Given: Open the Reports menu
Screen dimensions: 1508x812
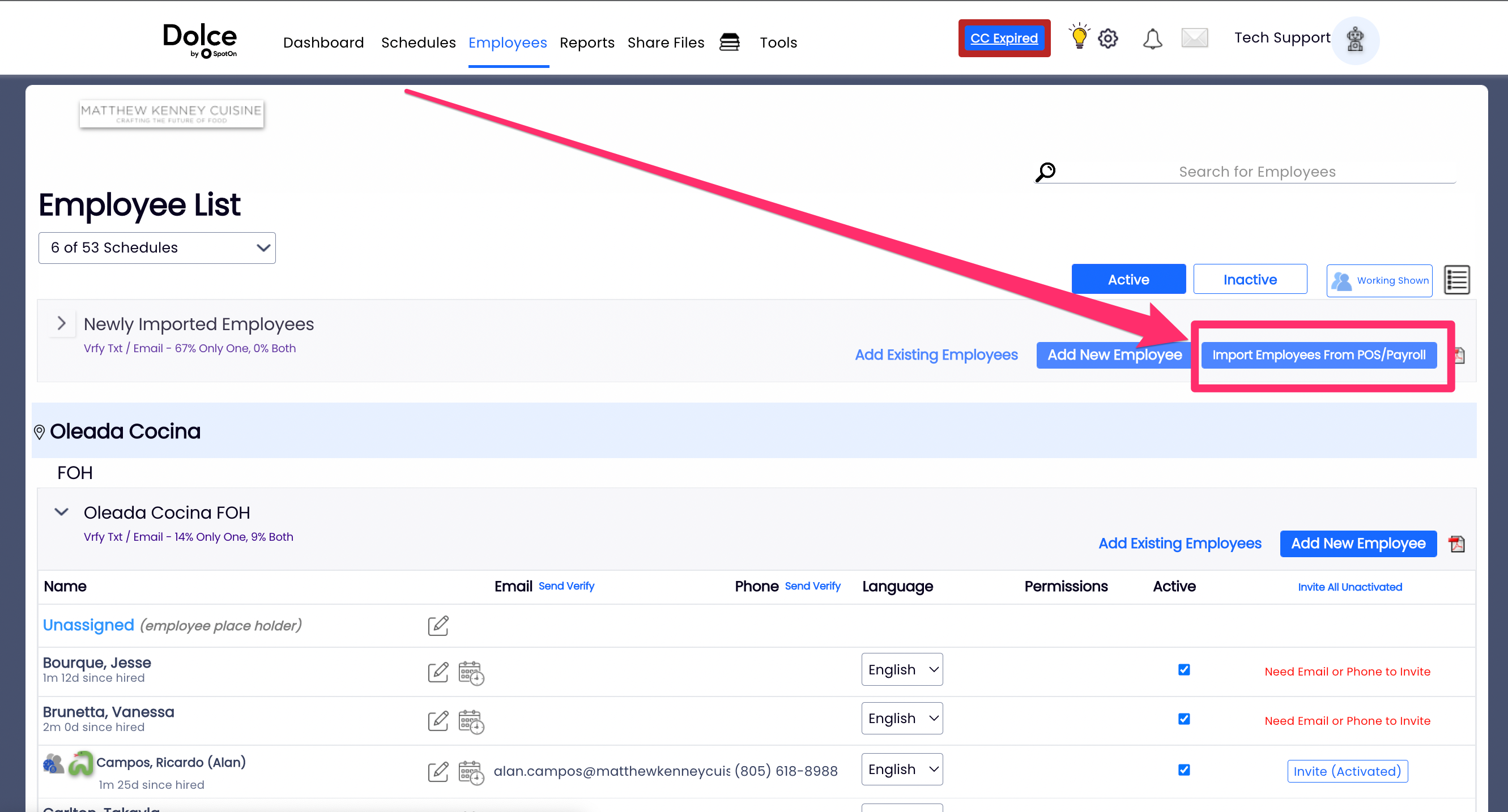Looking at the screenshot, I should click(586, 42).
